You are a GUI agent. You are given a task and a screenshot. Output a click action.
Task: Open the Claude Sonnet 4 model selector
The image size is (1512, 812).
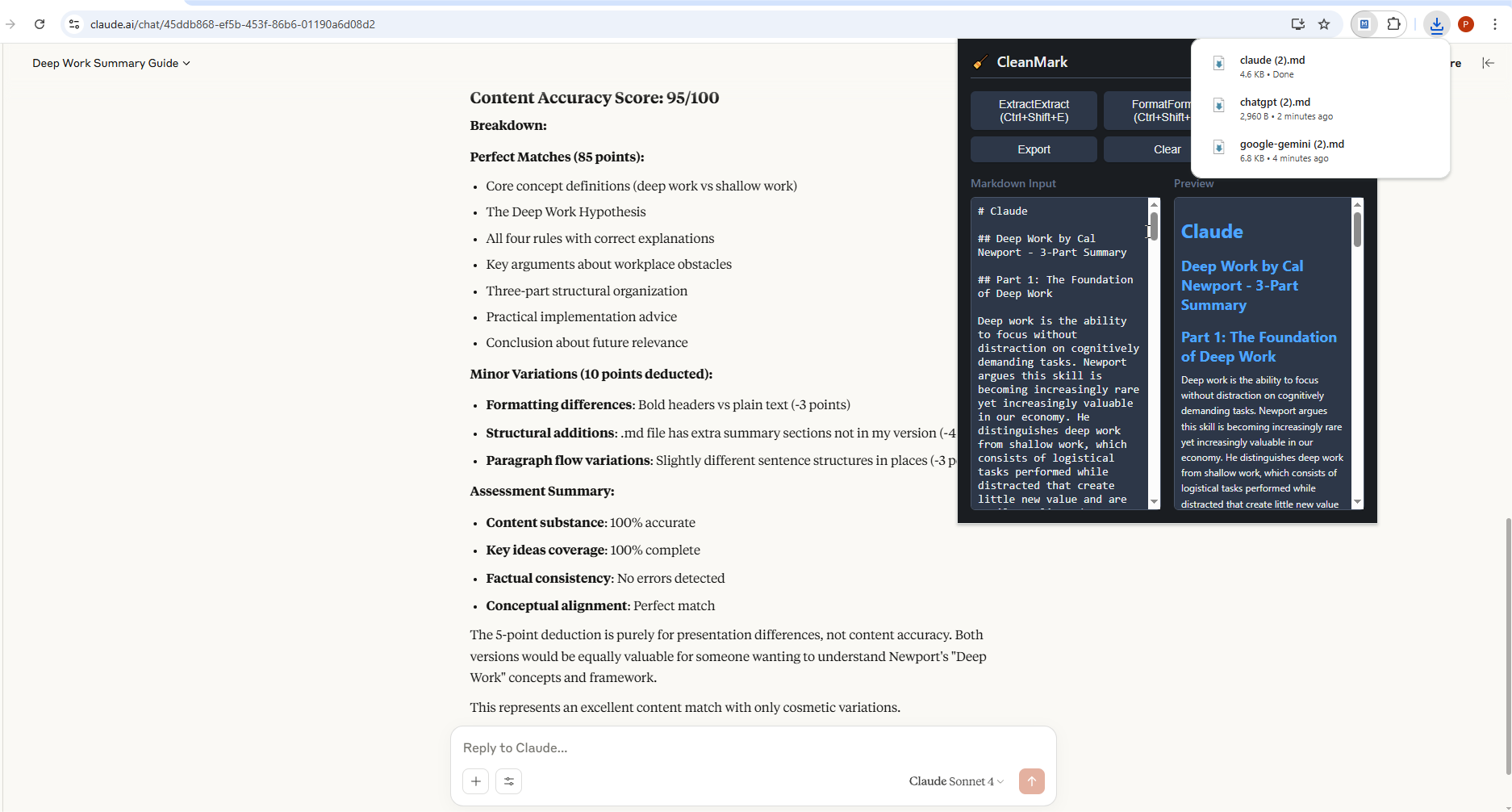(x=957, y=781)
